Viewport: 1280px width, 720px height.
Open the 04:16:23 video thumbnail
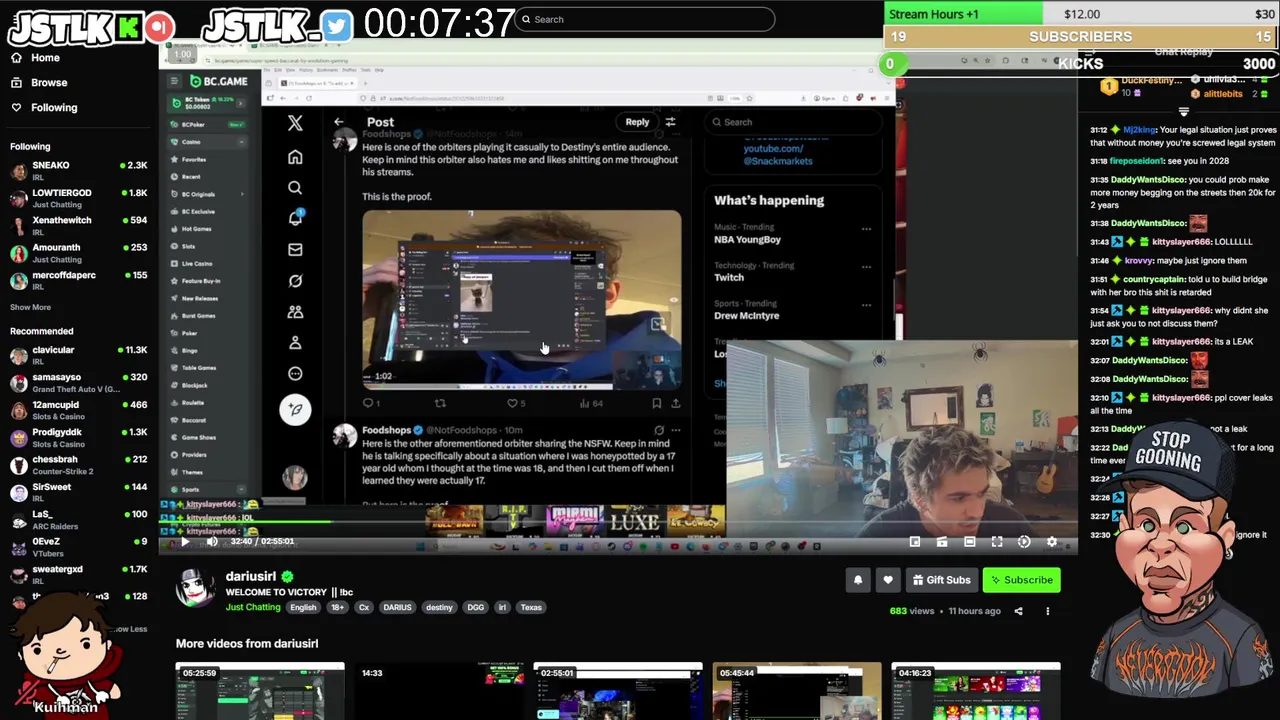976,690
